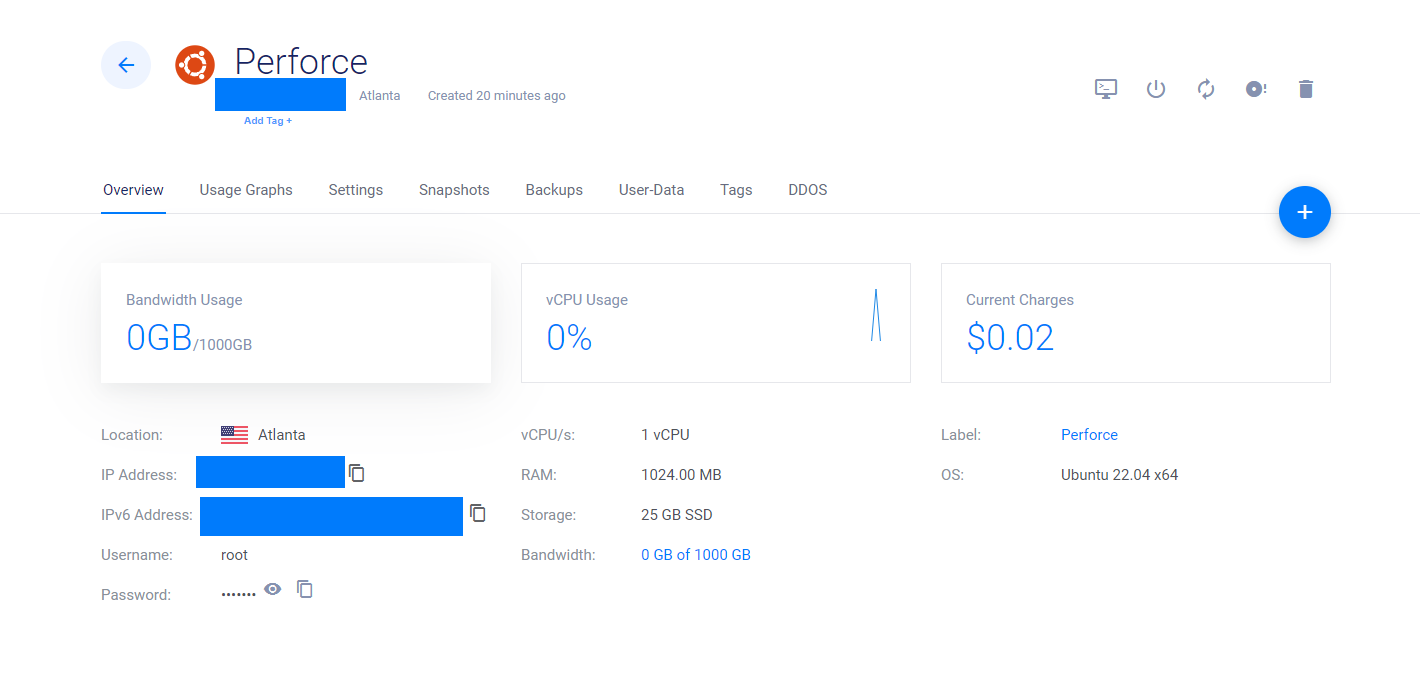This screenshot has width=1420, height=688.
Task: Click the Add Tag + link
Action: (x=268, y=121)
